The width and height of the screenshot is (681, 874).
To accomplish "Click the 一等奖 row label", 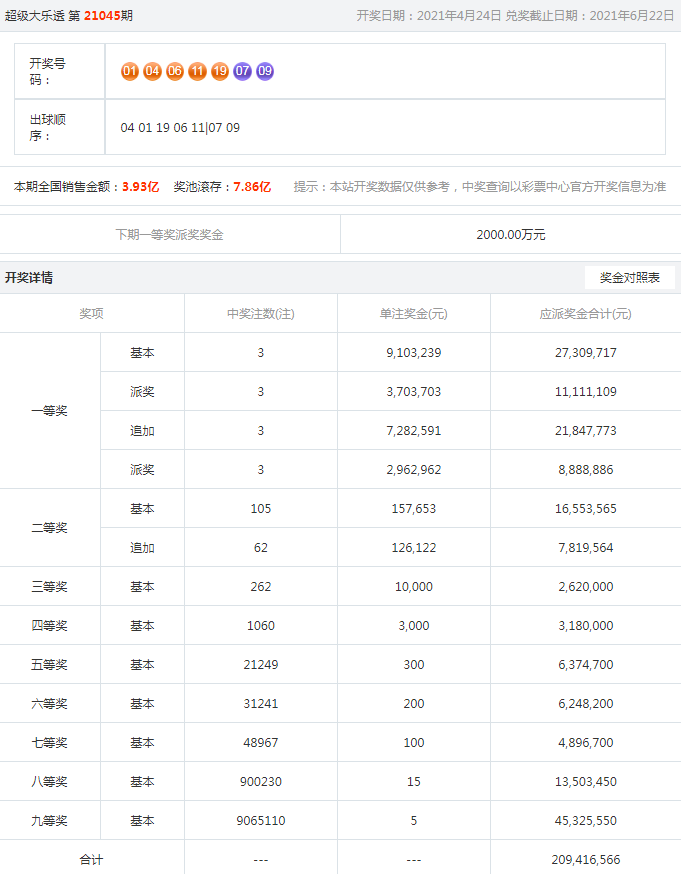I will (x=50, y=411).
